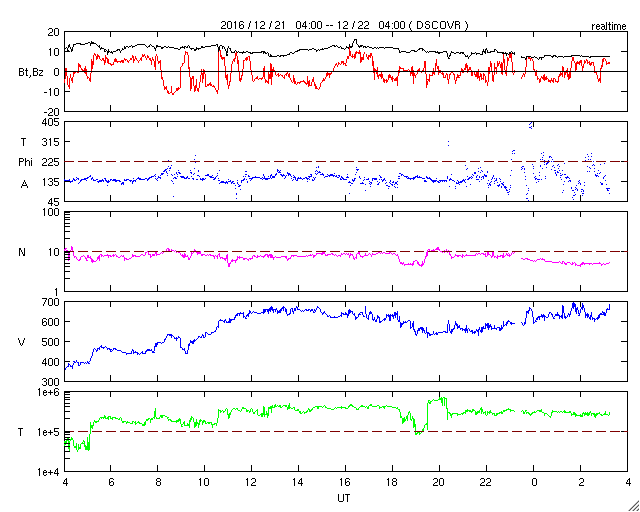Click the 1e+6 label on temperature panel

[51, 392]
